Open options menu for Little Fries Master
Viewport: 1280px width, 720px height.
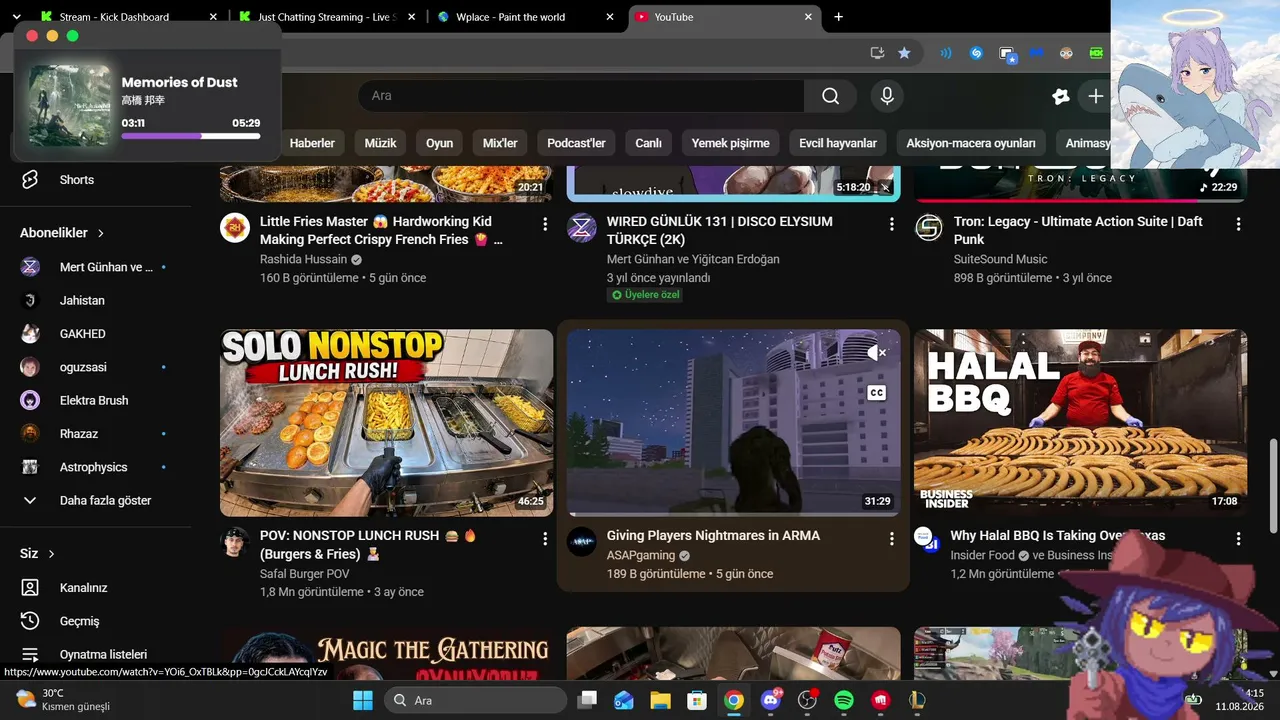point(545,224)
